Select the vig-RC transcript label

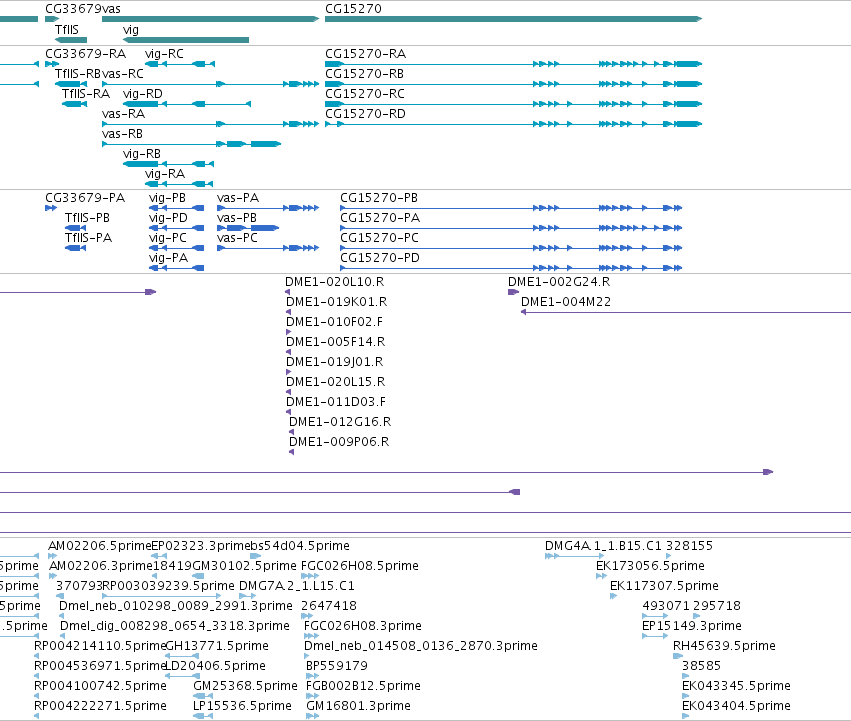(164, 54)
